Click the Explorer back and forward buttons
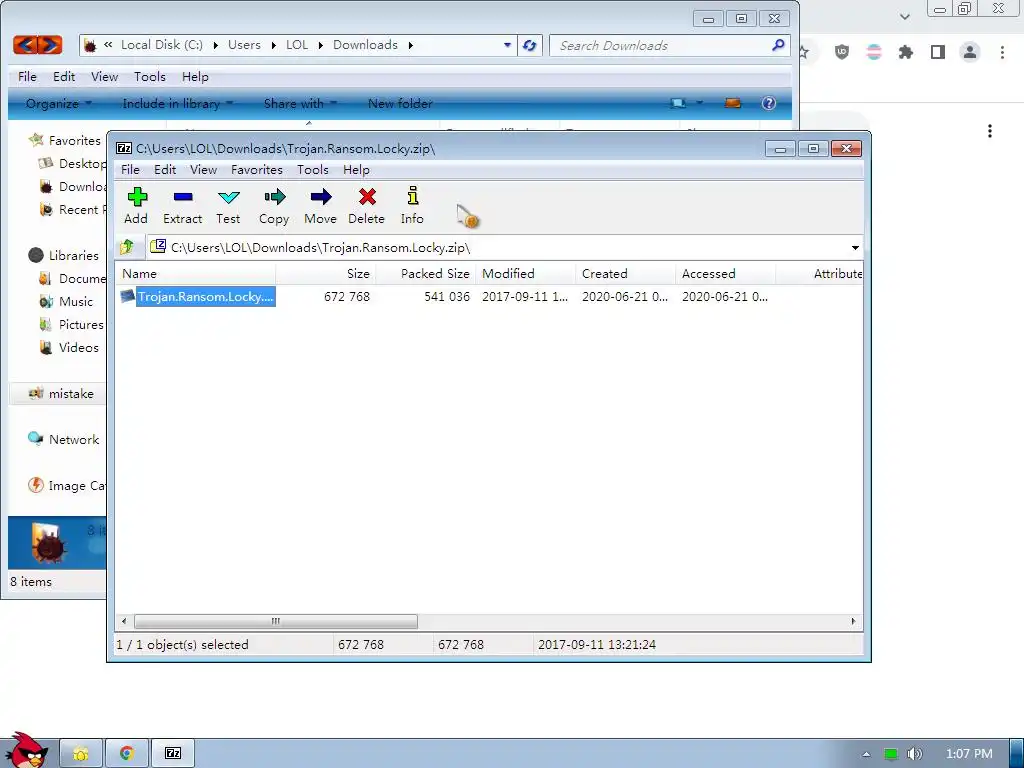Viewport: 1024px width, 768px height. coord(38,44)
